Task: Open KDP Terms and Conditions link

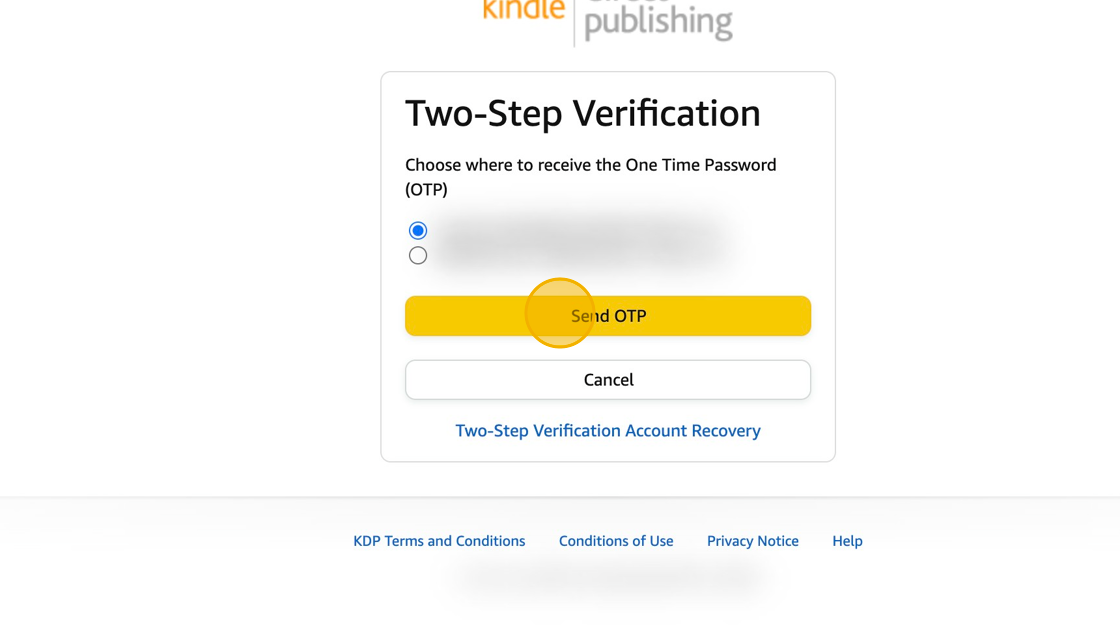Action: click(x=439, y=541)
